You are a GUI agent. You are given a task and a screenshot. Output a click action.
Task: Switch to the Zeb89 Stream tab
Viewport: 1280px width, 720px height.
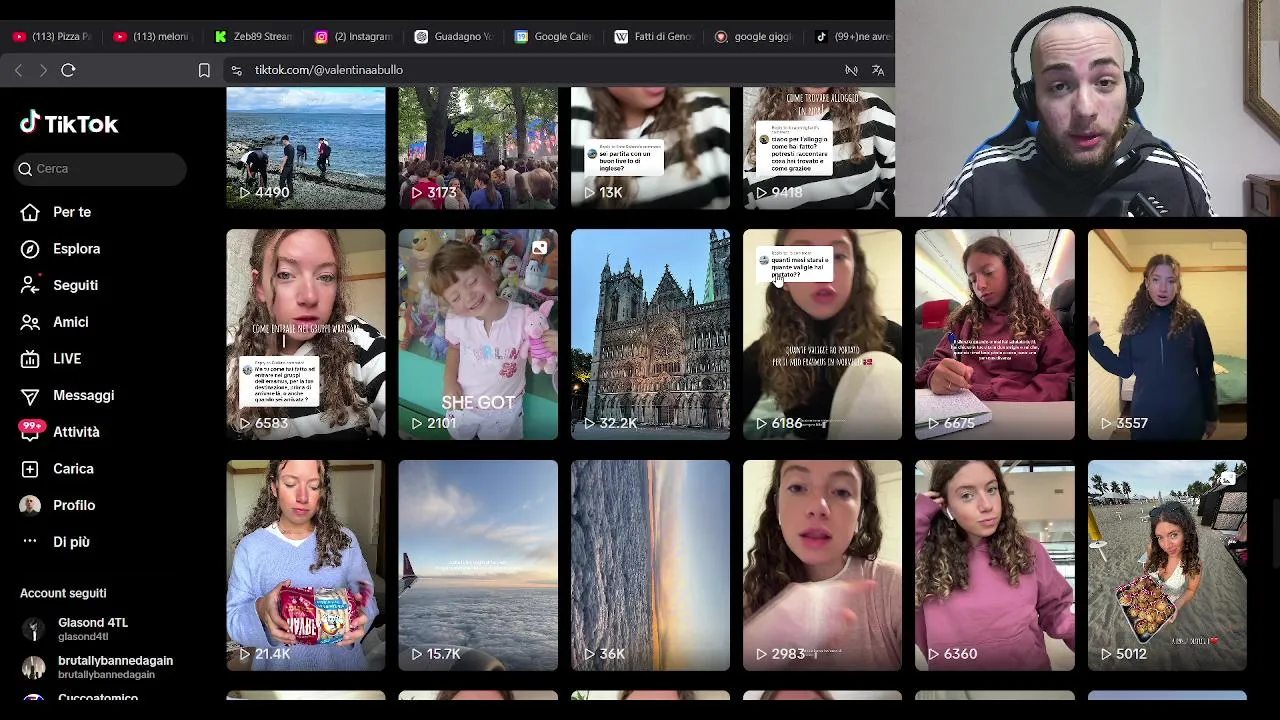click(253, 36)
